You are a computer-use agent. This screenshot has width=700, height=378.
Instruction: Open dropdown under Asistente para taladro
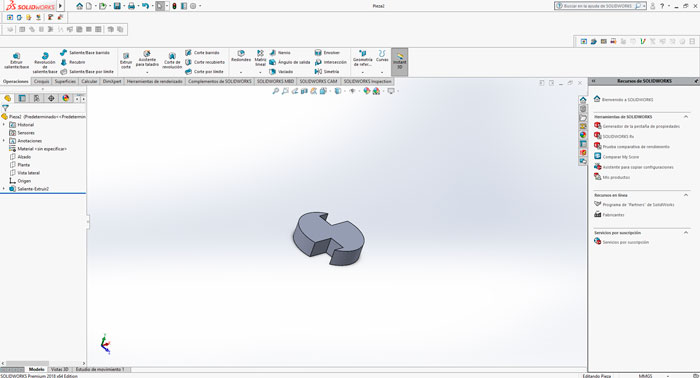(x=147, y=72)
